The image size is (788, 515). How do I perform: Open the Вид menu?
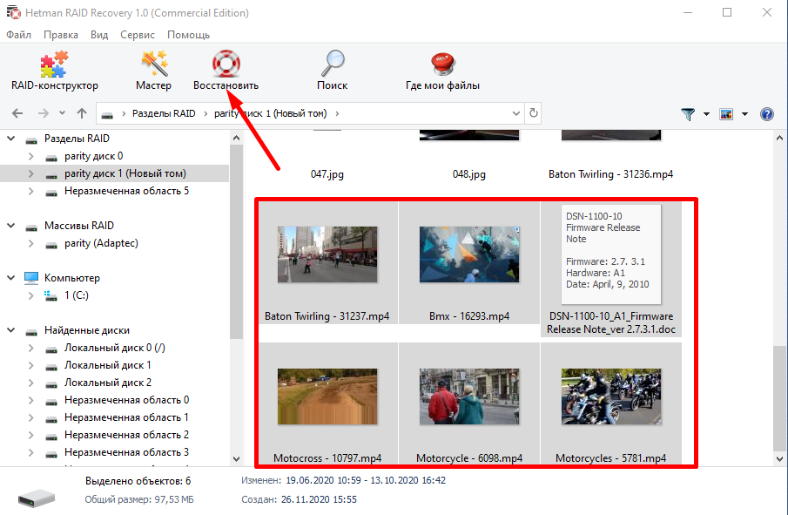click(x=99, y=35)
